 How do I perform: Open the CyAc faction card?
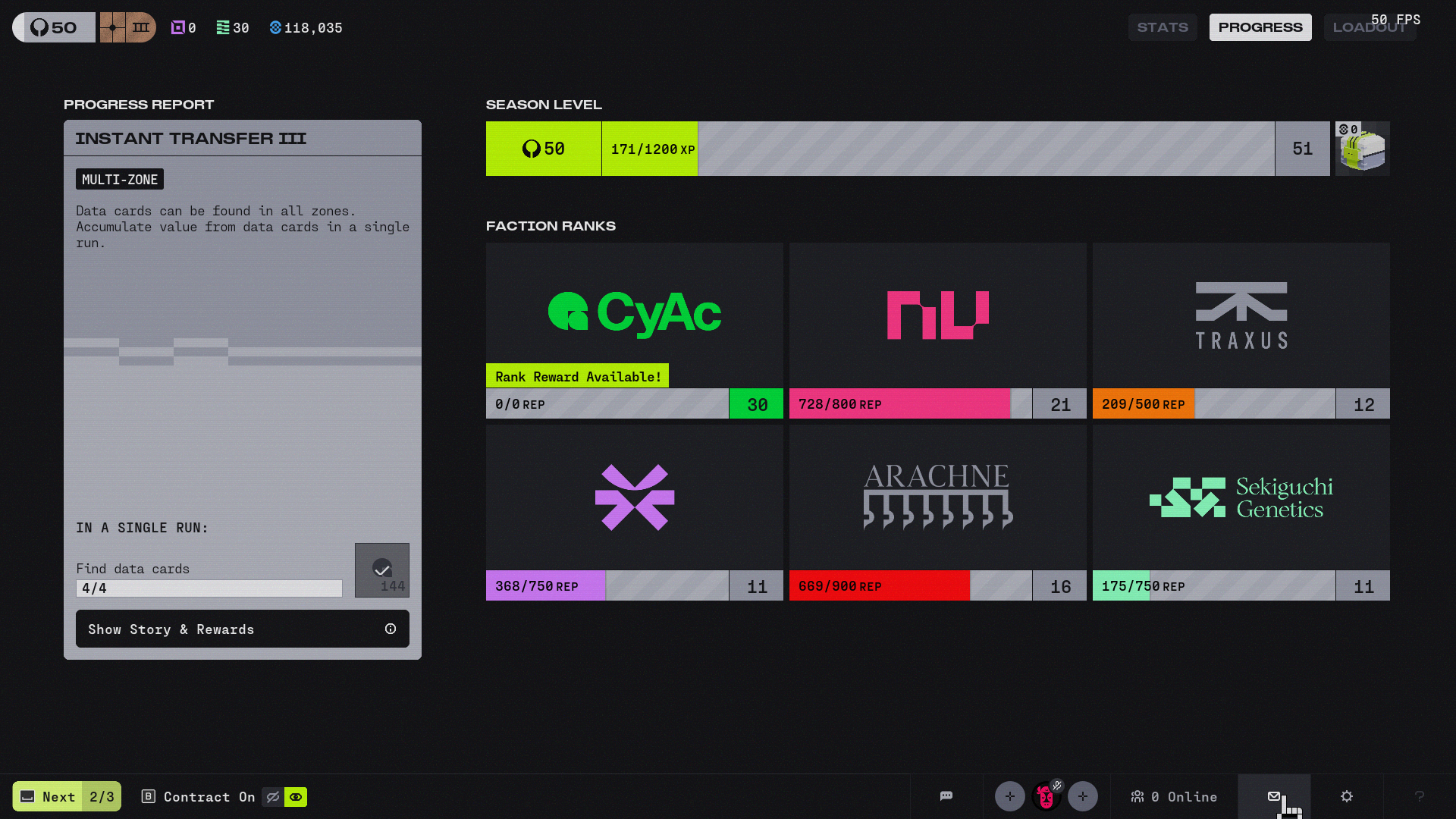tap(634, 315)
